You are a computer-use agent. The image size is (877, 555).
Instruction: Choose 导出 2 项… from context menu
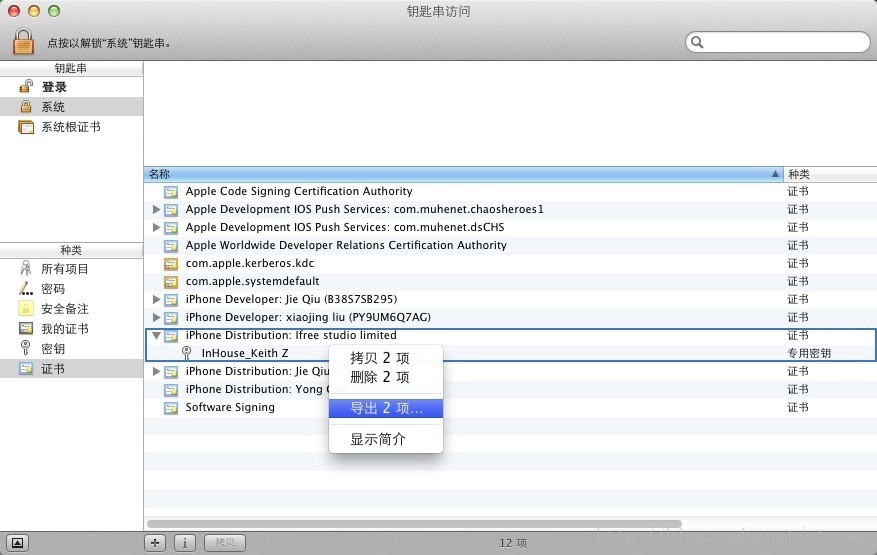(x=386, y=408)
